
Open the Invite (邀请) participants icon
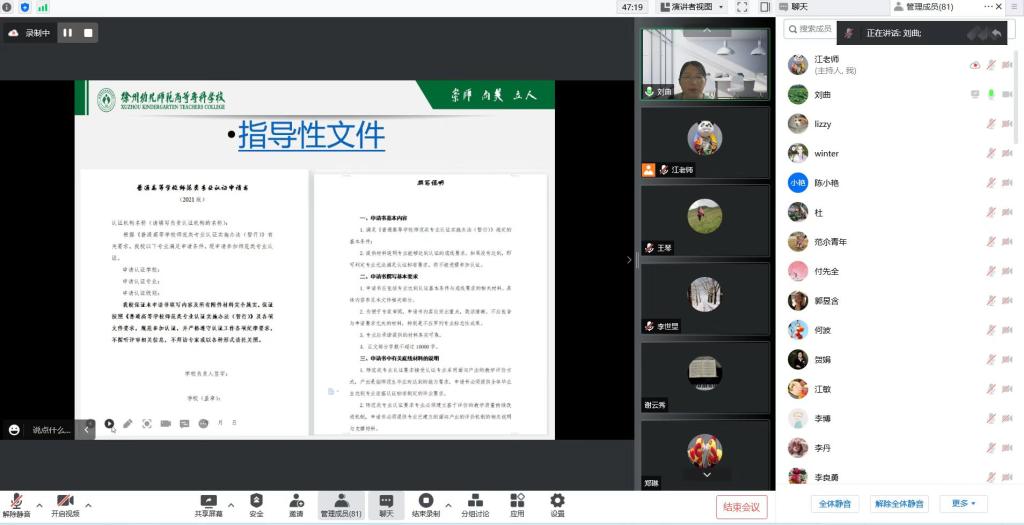point(296,500)
